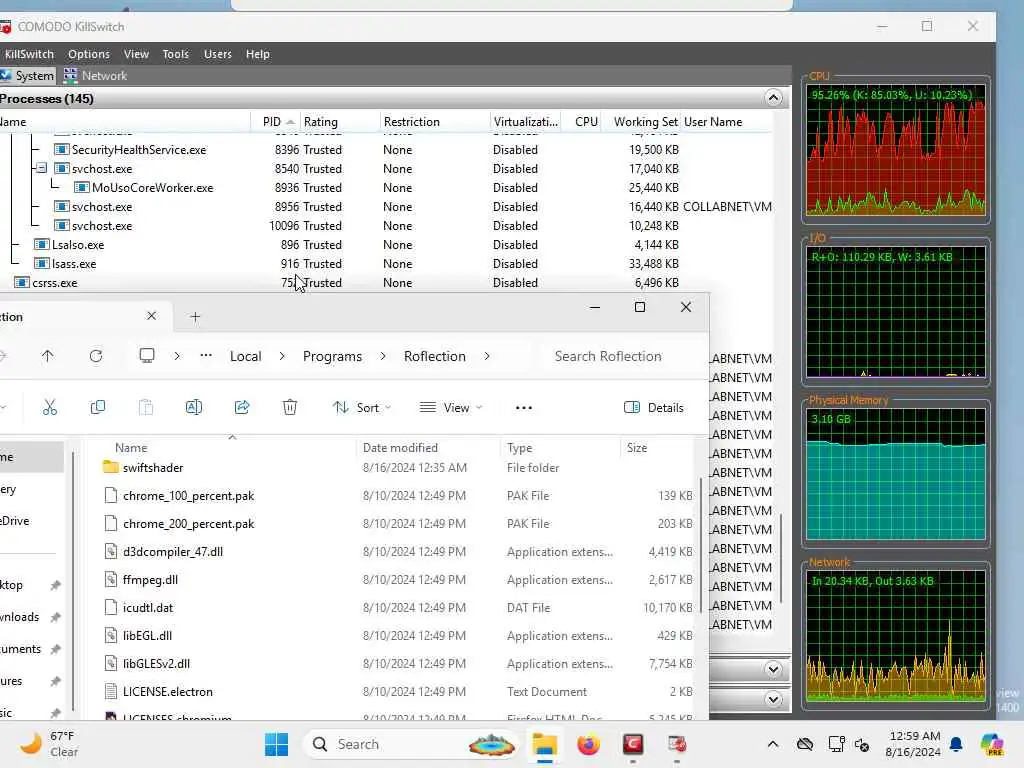The image size is (1024, 768).
Task: Expand the chevron after Programs breadcrumb
Action: [x=383, y=356]
